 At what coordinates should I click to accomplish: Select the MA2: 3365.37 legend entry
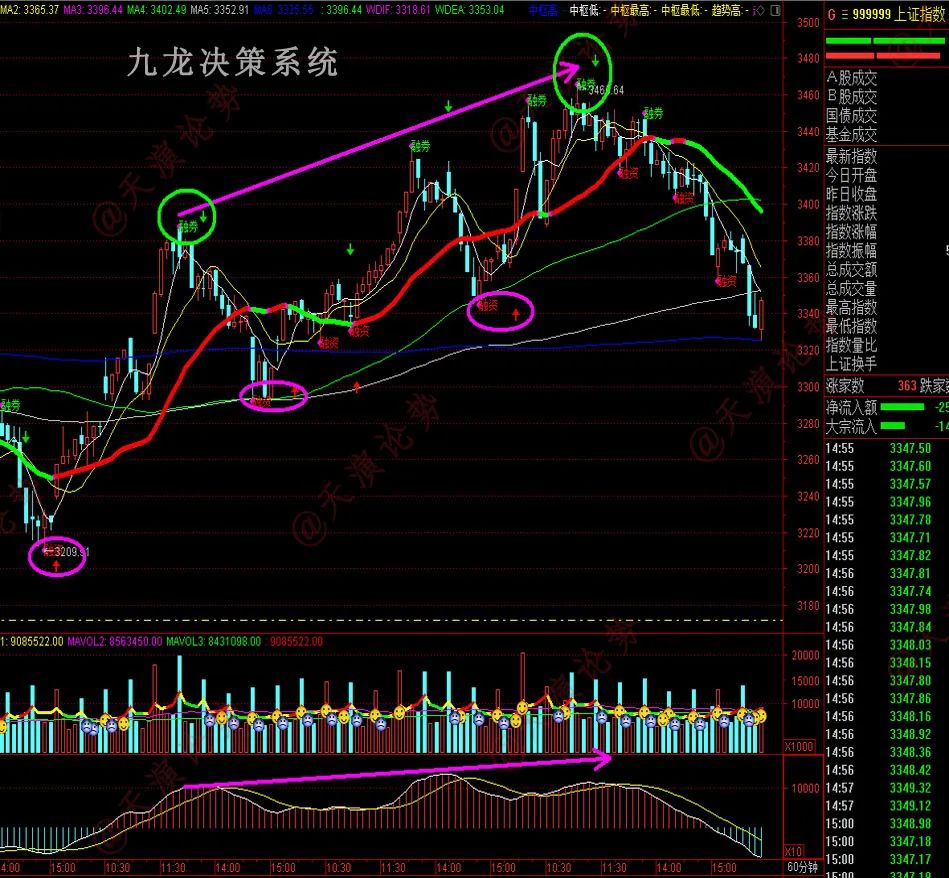click(x=30, y=10)
